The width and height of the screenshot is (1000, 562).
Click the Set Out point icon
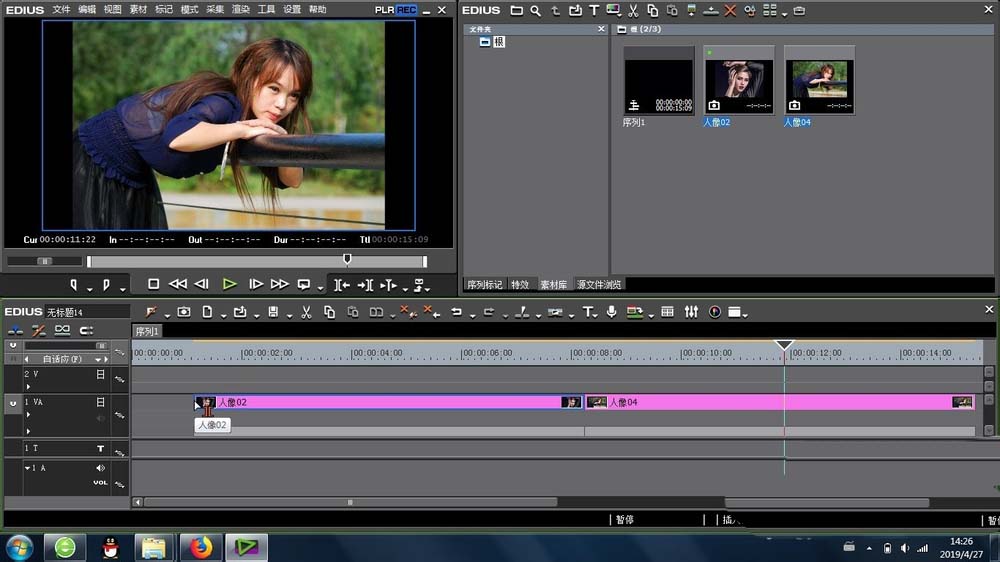pos(106,285)
